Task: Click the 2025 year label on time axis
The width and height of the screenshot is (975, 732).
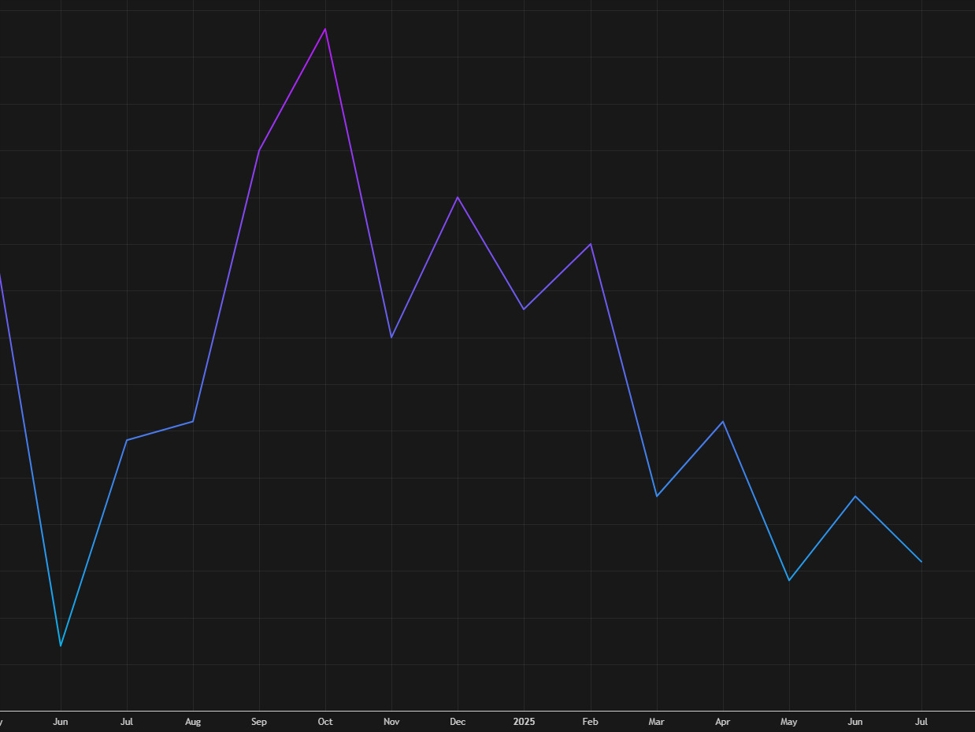Action: tap(524, 721)
